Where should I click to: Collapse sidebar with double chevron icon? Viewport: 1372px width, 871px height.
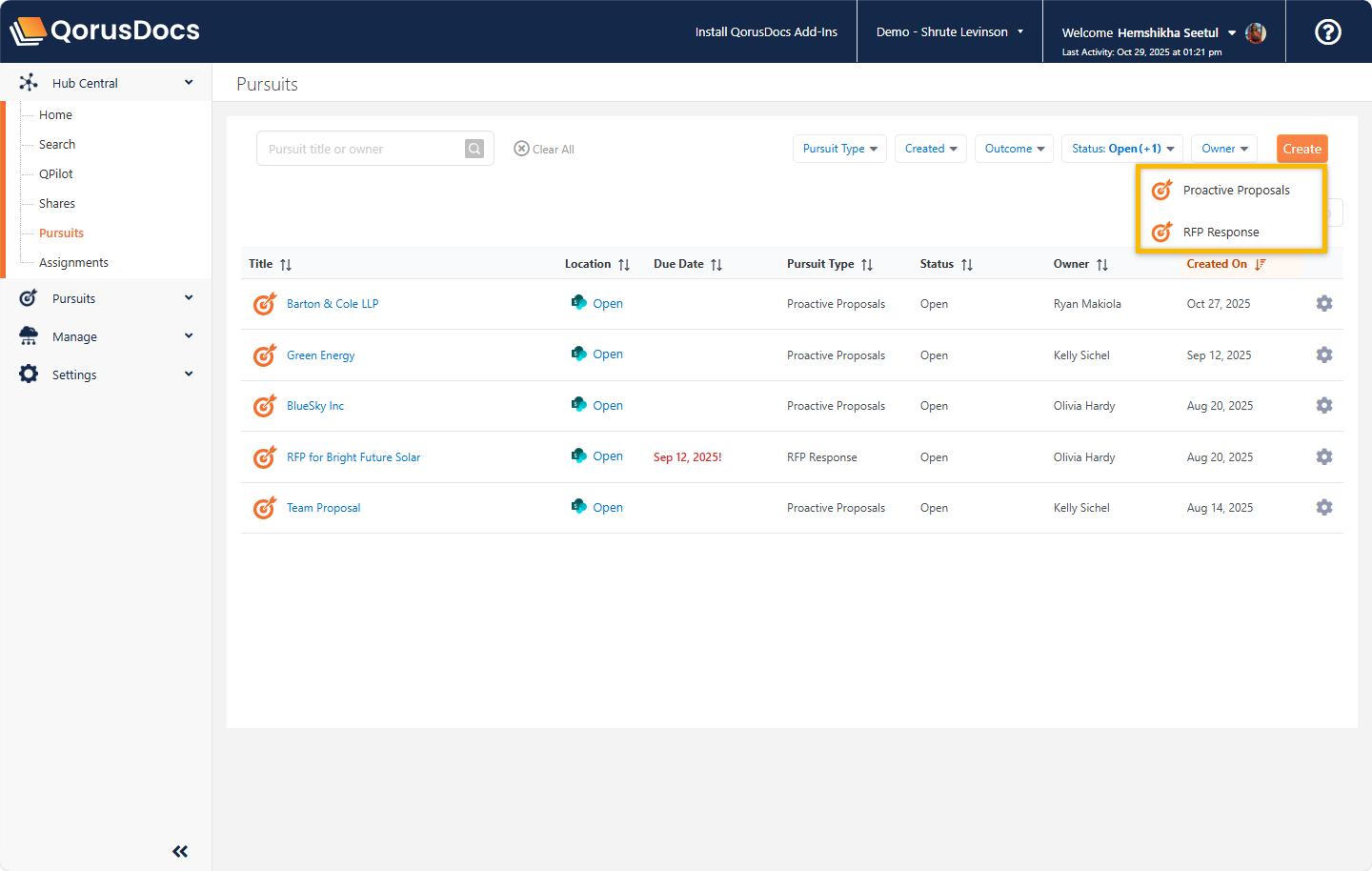(180, 851)
